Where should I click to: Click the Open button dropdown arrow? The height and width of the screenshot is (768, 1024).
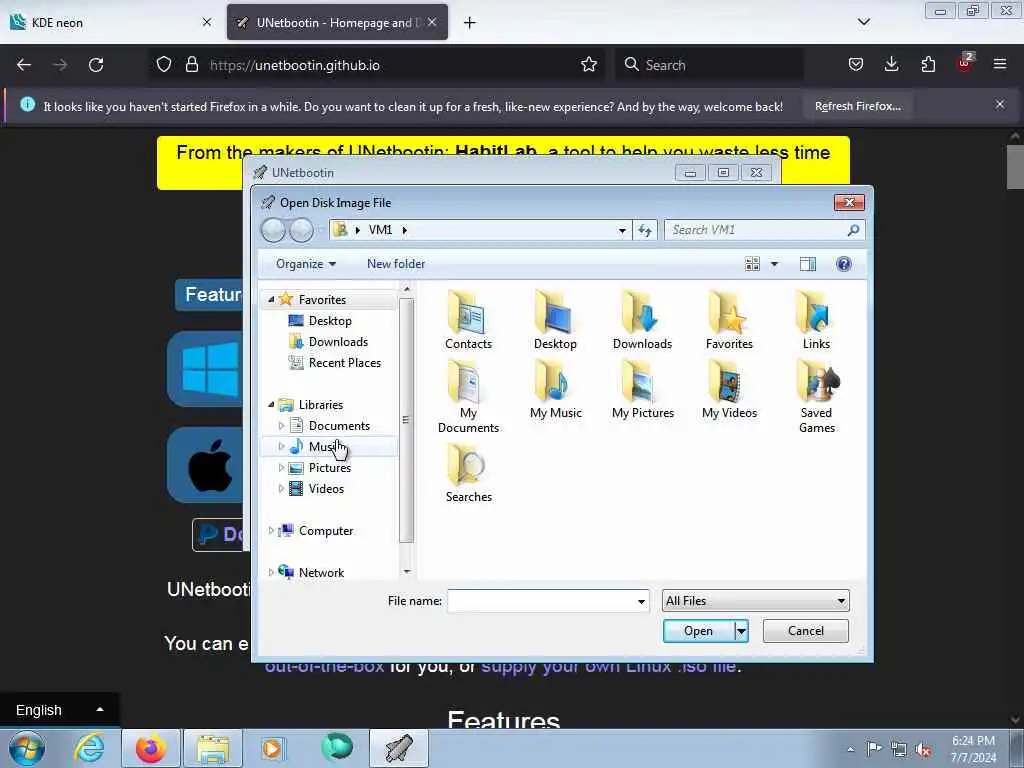click(x=741, y=631)
